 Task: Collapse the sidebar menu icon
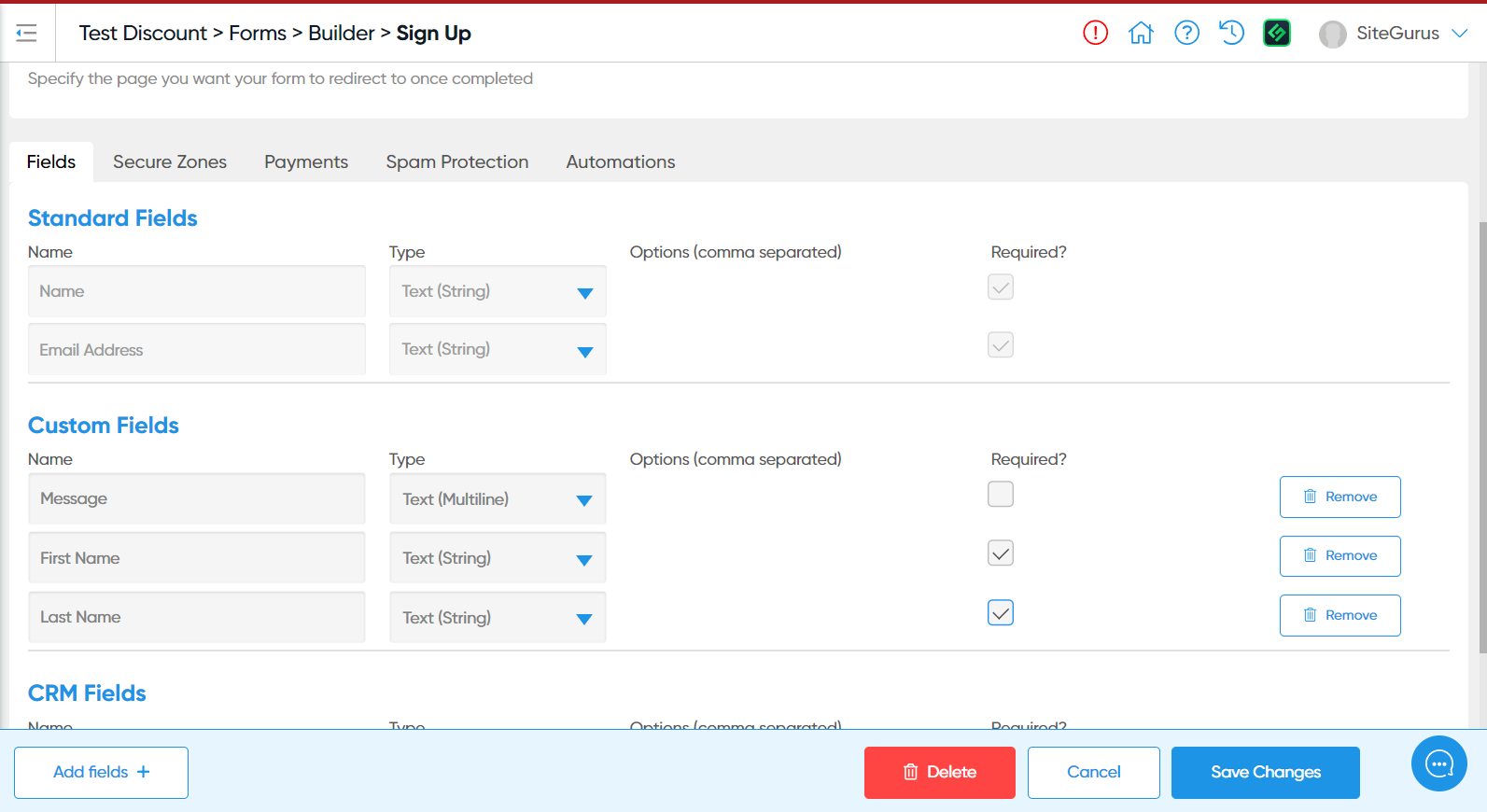pos(26,34)
